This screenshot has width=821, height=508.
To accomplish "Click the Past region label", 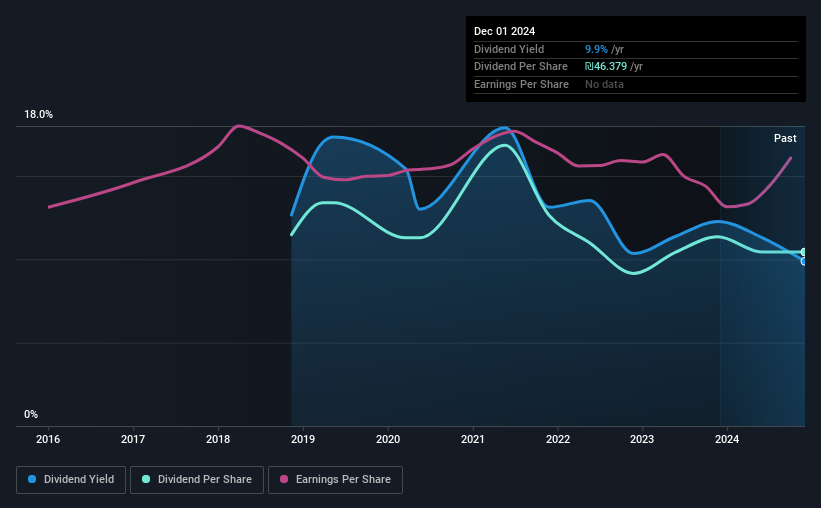I will pyautogui.click(x=785, y=138).
